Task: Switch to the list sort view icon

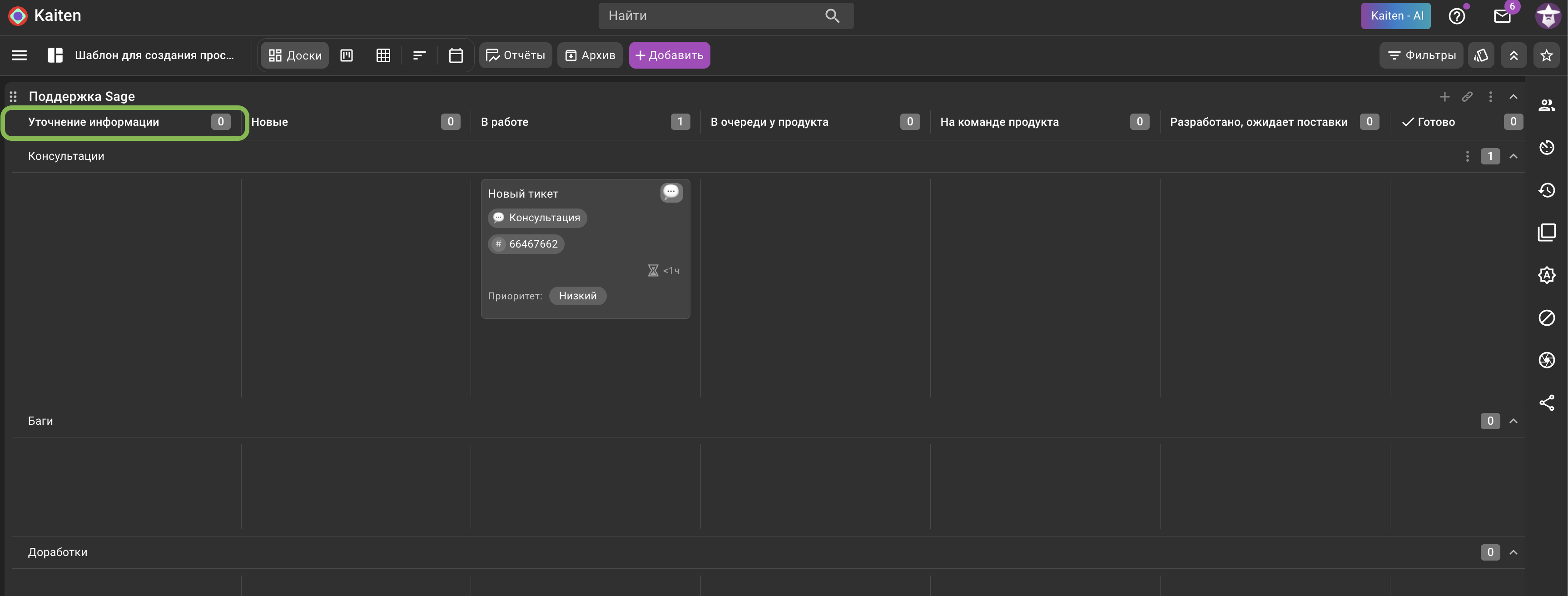Action: coord(419,55)
